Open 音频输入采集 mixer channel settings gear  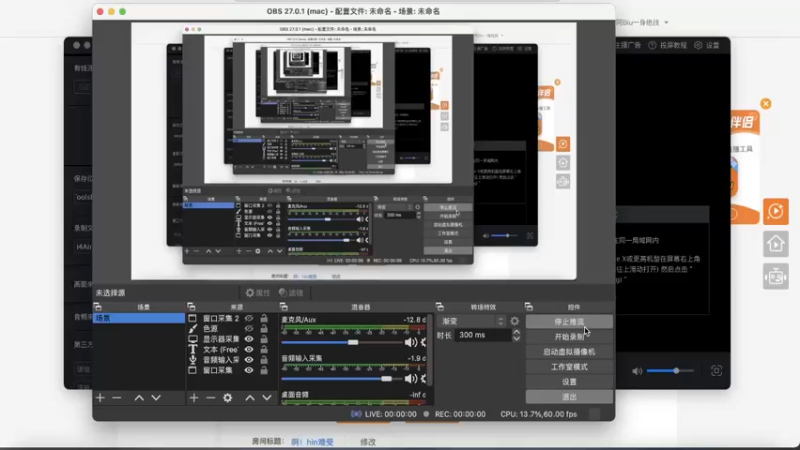[x=423, y=379]
